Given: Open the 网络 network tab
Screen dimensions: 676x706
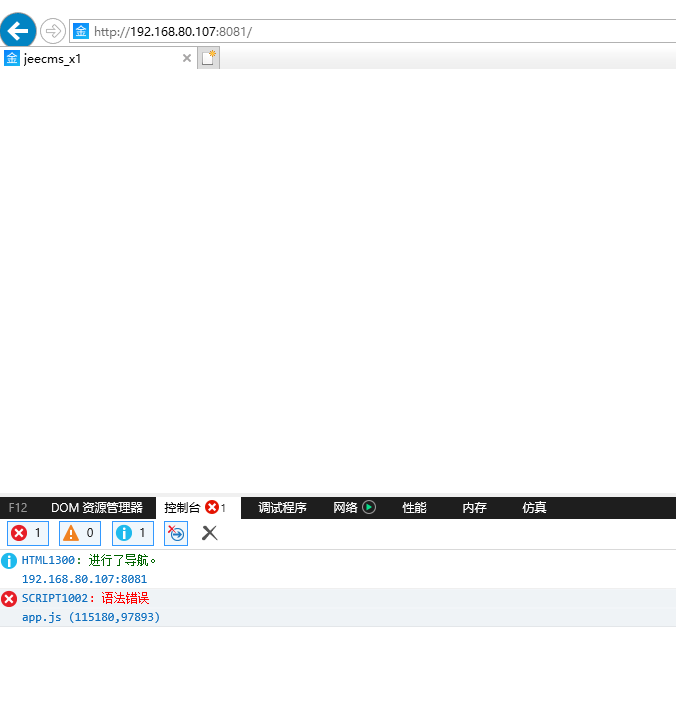Looking at the screenshot, I should 345,508.
